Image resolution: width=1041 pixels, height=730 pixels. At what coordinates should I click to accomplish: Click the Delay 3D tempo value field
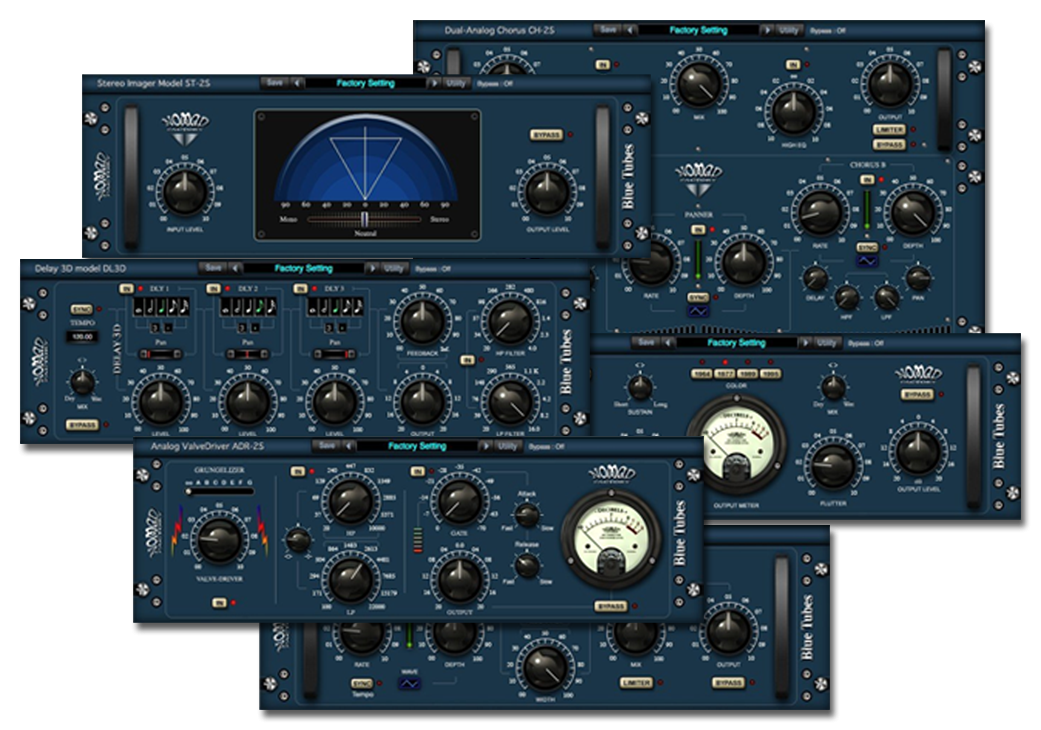[x=80, y=336]
